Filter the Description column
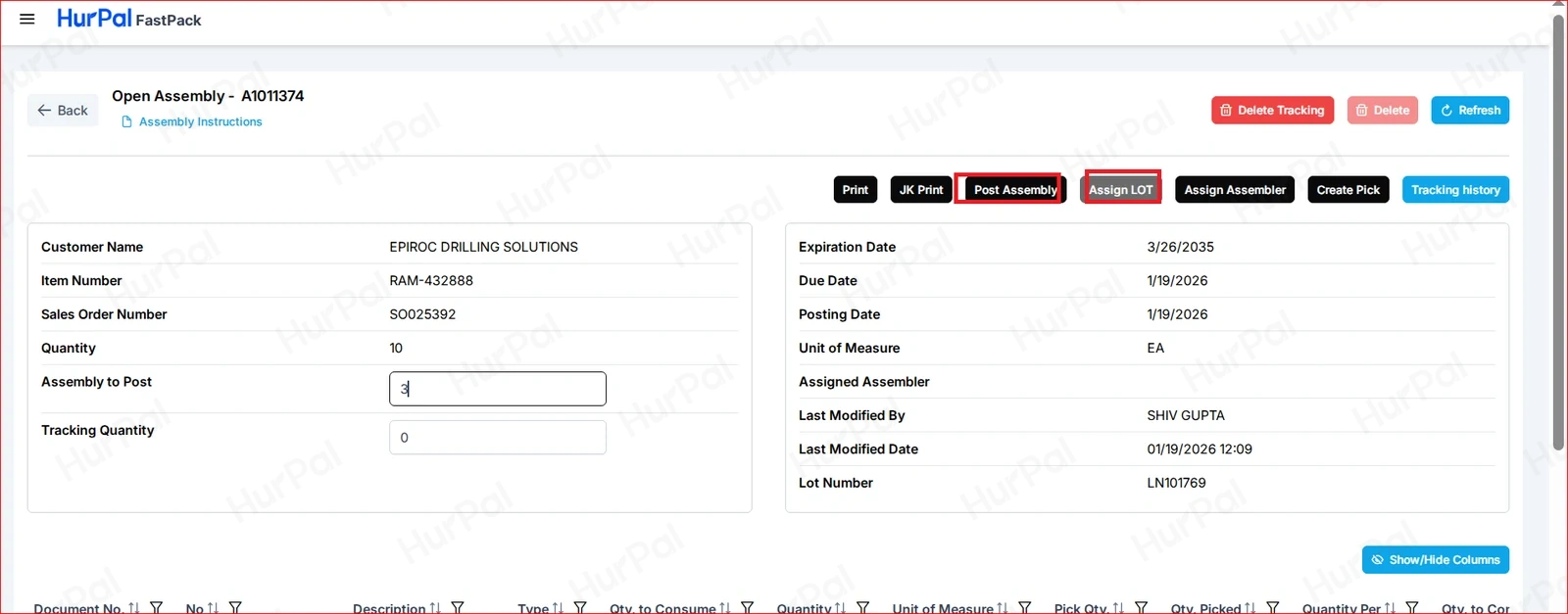The height and width of the screenshot is (614, 1568). click(458, 608)
